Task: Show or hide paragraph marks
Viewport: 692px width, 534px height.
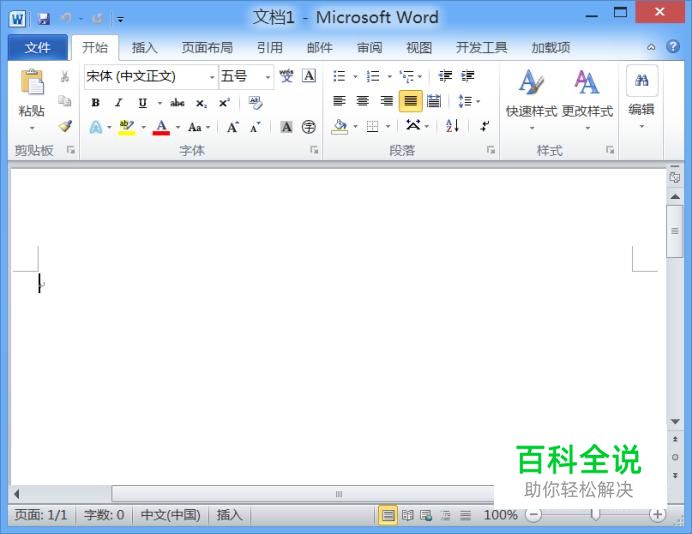Action: click(485, 126)
